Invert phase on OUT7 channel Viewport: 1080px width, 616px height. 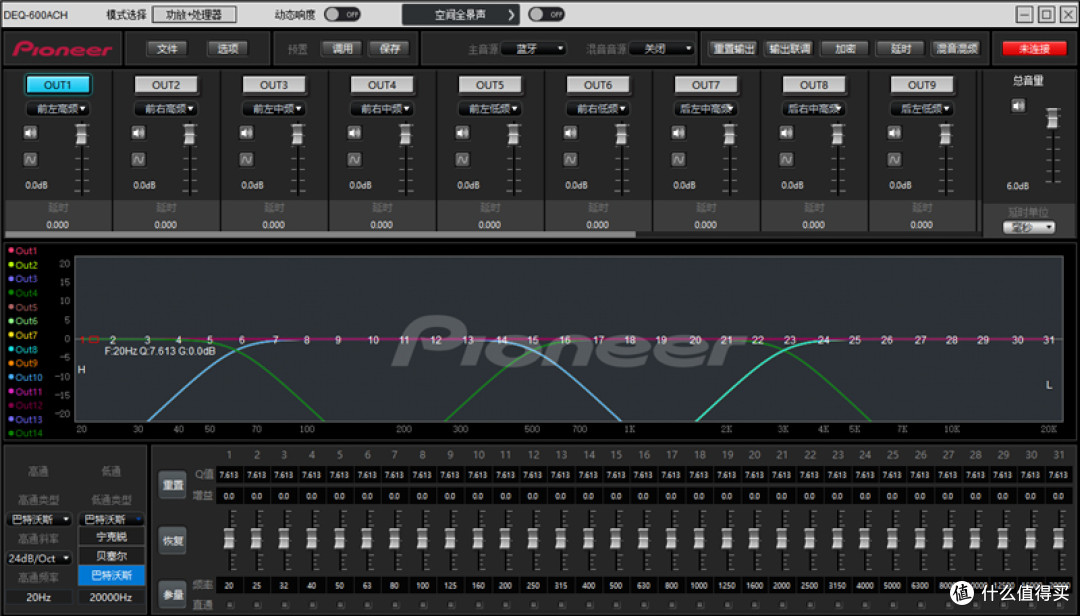tap(678, 159)
